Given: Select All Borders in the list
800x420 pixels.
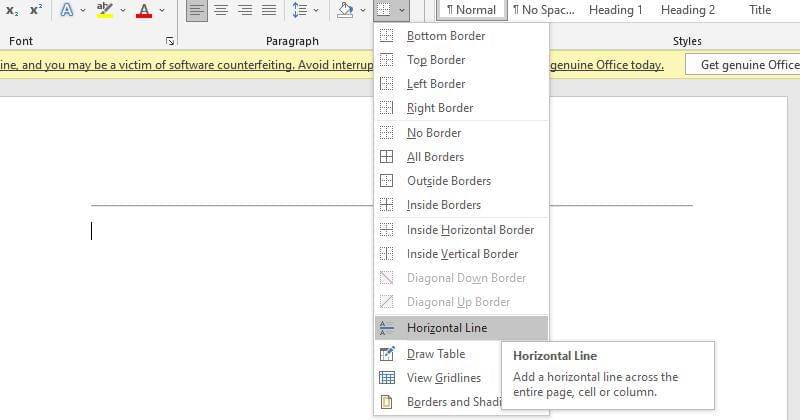Looking at the screenshot, I should click(x=435, y=157).
